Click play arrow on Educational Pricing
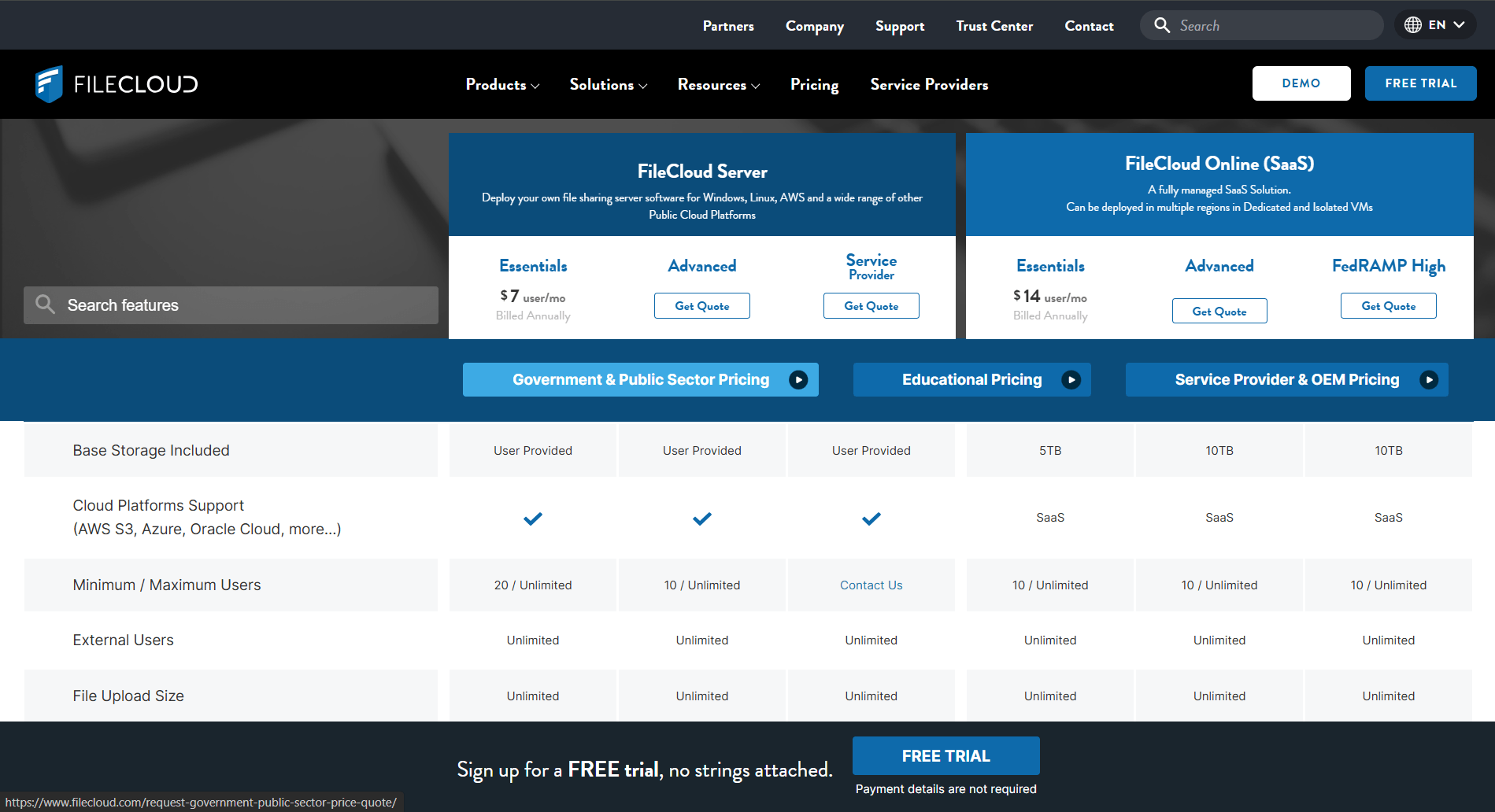Image resolution: width=1495 pixels, height=812 pixels. pos(1071,380)
